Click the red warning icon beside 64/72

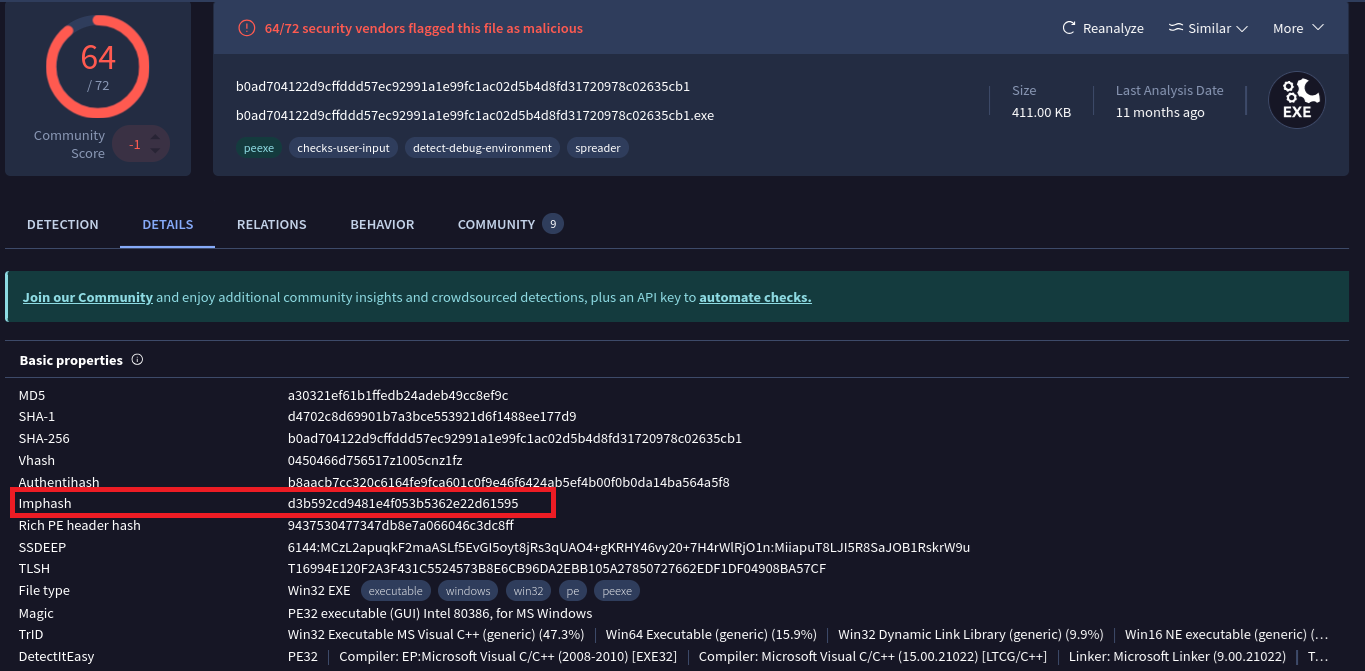246,28
